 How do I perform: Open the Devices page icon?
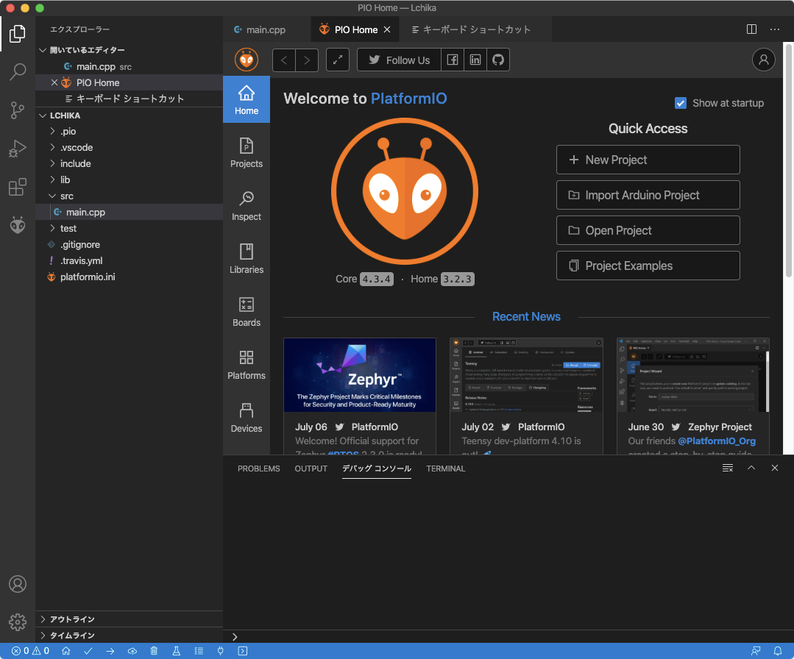click(246, 417)
